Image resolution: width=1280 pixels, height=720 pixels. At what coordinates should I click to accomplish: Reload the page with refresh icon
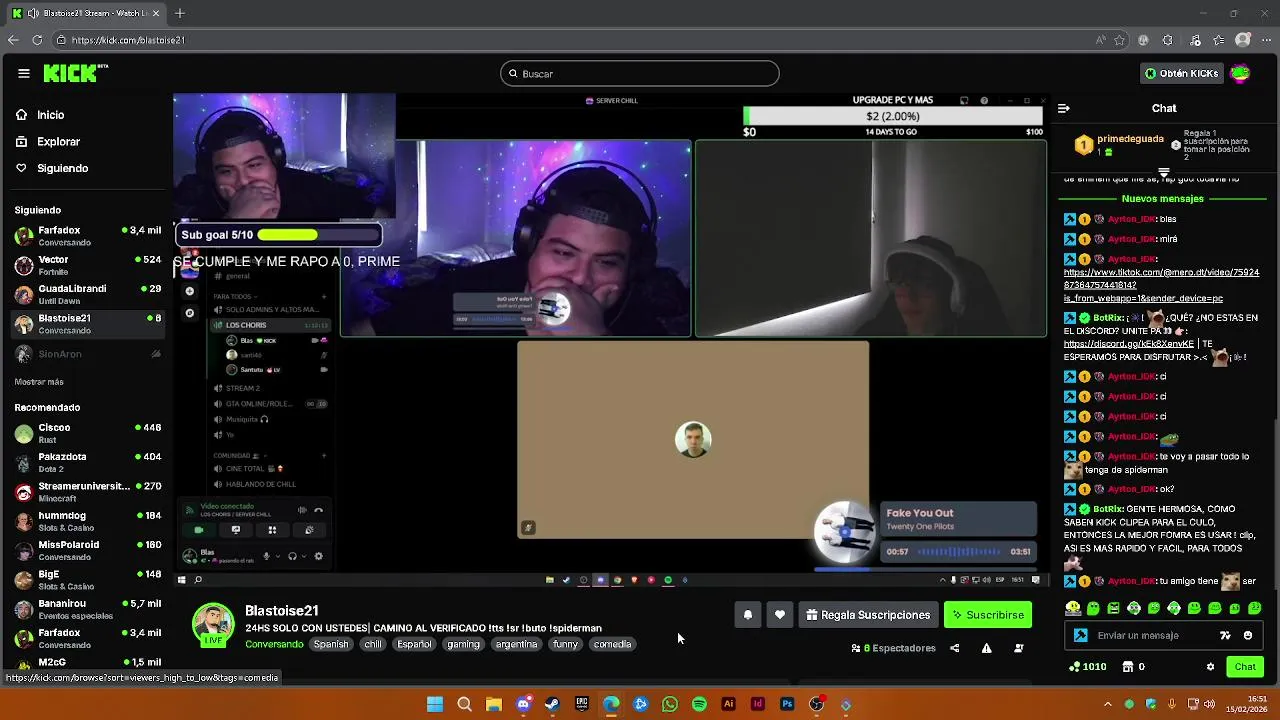pyautogui.click(x=37, y=40)
